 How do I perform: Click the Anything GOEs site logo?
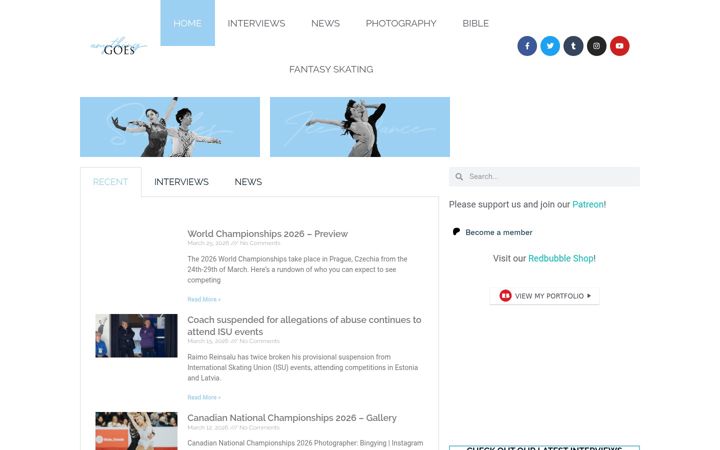click(118, 46)
